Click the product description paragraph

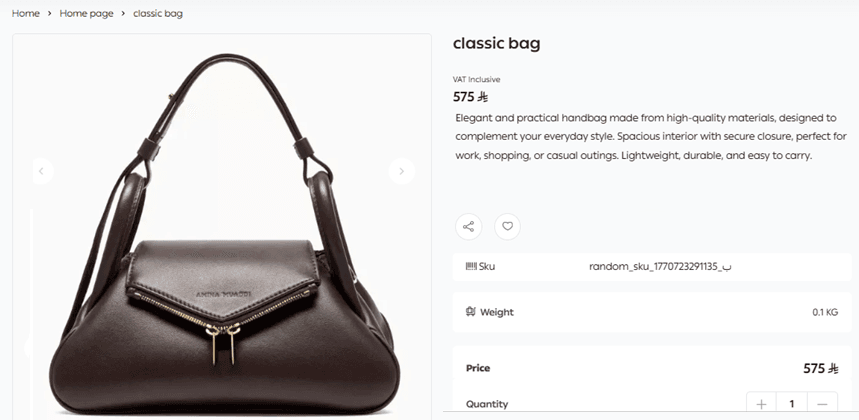(x=650, y=136)
